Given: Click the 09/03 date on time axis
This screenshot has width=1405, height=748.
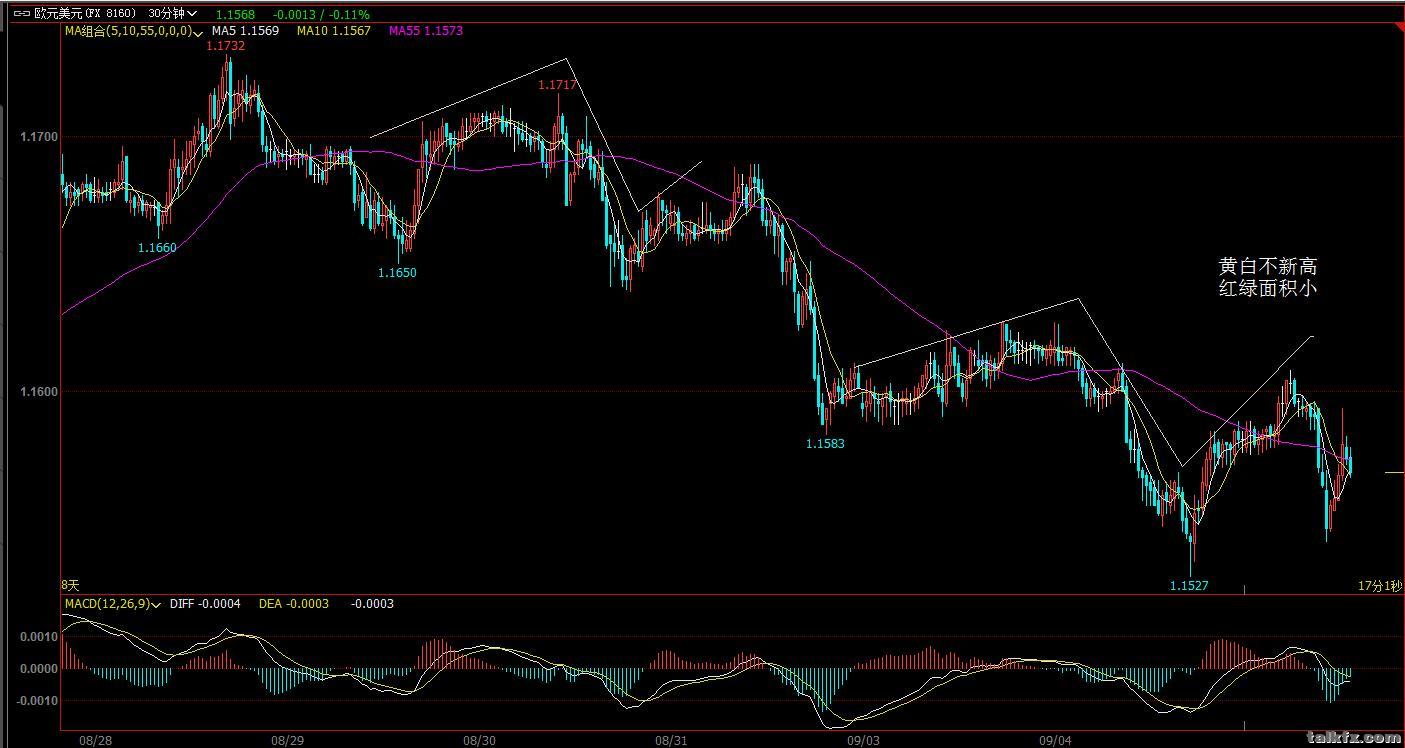Looking at the screenshot, I should [x=863, y=741].
